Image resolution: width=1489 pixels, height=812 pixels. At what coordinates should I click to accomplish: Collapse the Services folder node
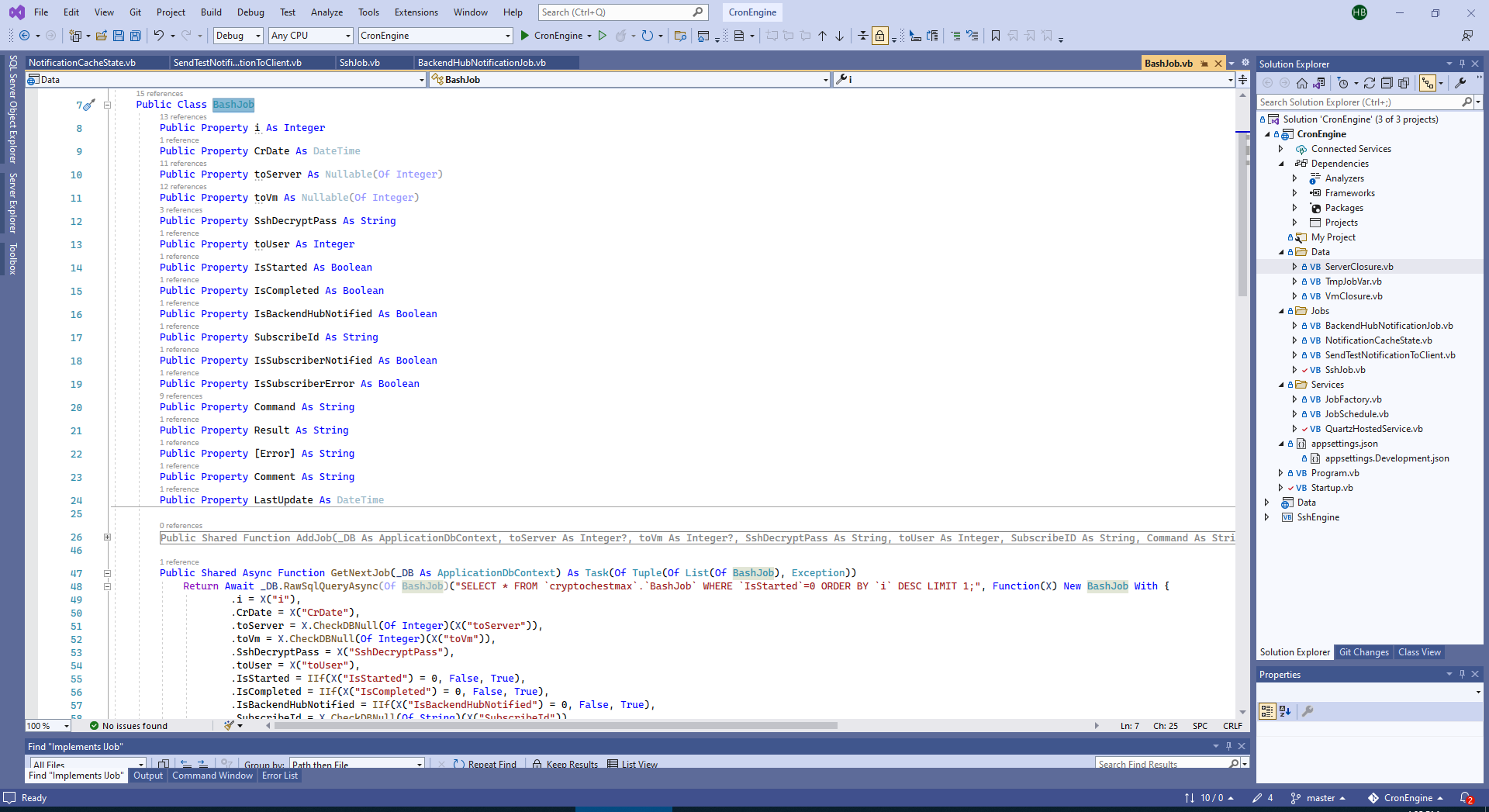tap(1281, 385)
